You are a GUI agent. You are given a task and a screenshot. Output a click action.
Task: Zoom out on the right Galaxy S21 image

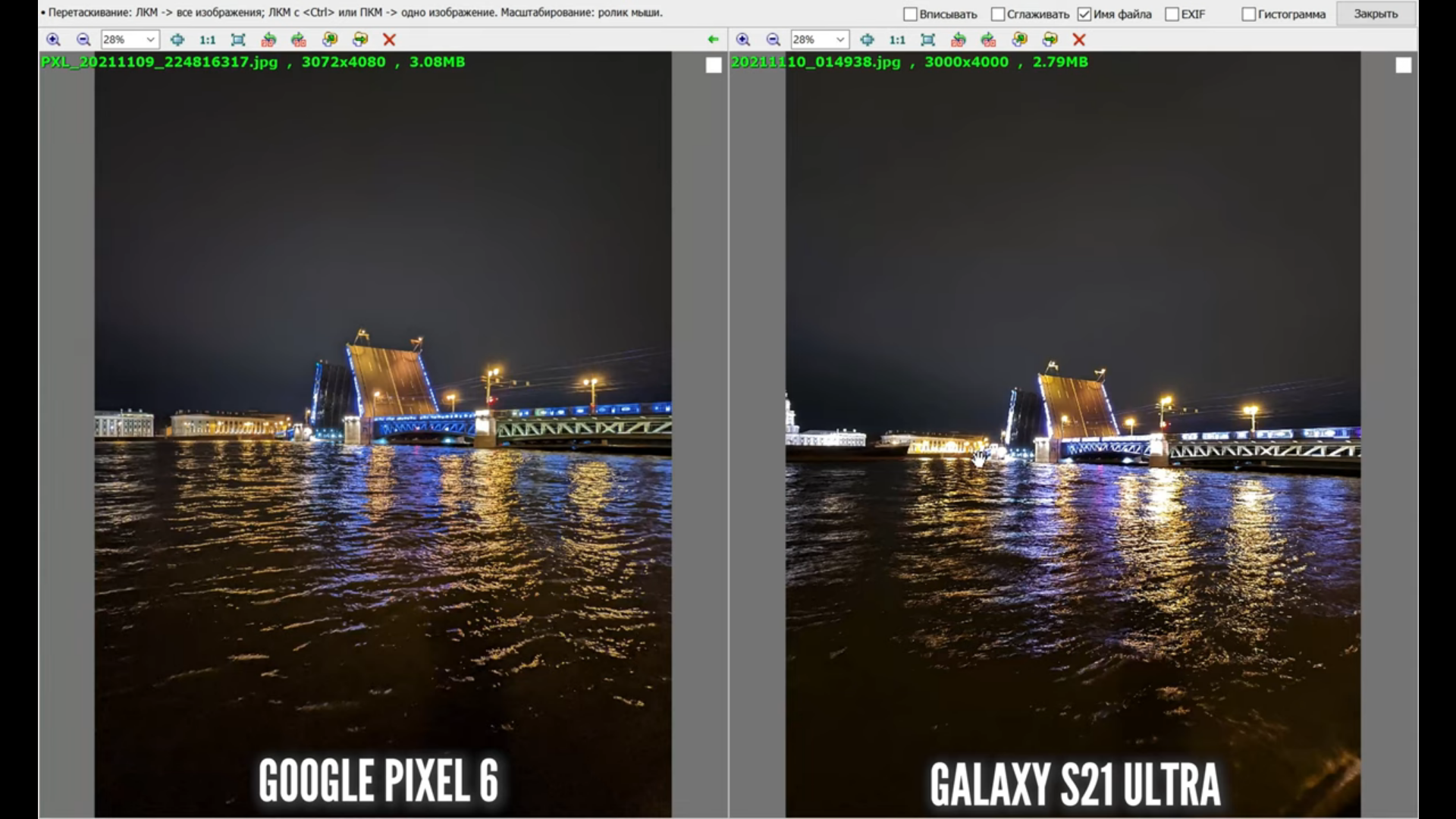click(773, 39)
